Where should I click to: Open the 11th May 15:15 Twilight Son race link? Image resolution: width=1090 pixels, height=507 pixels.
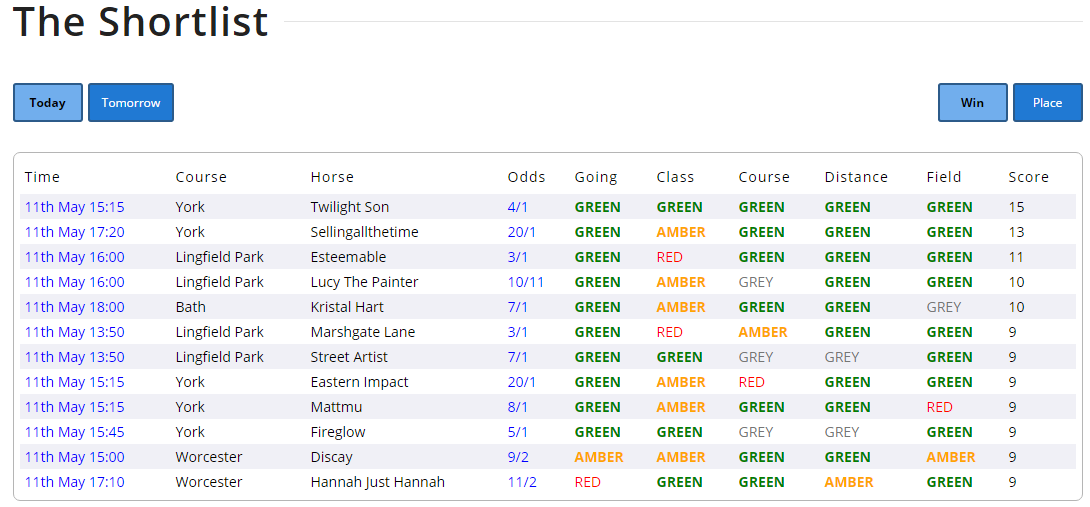tap(74, 207)
